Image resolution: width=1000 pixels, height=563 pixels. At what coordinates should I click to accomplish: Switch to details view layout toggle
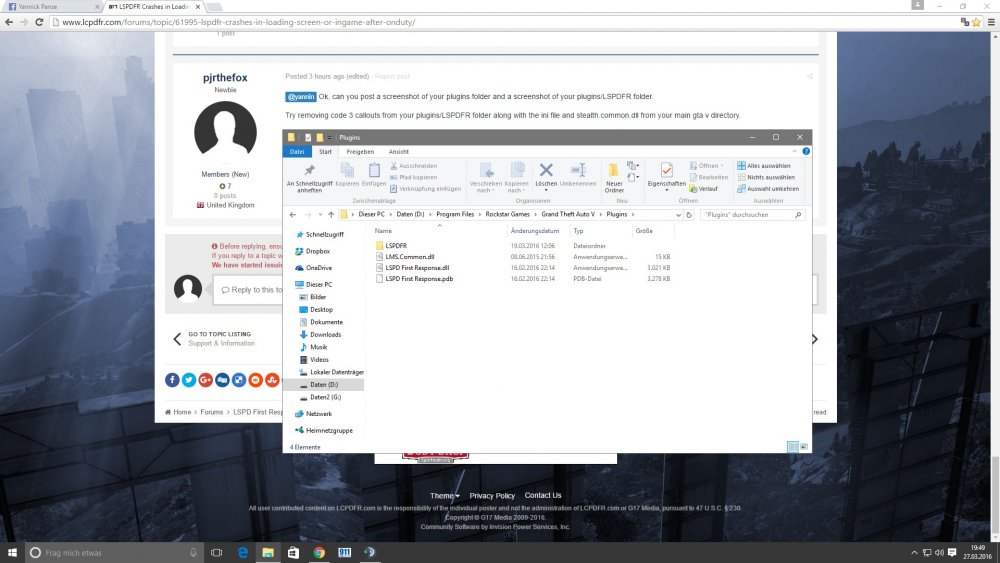[x=792, y=447]
